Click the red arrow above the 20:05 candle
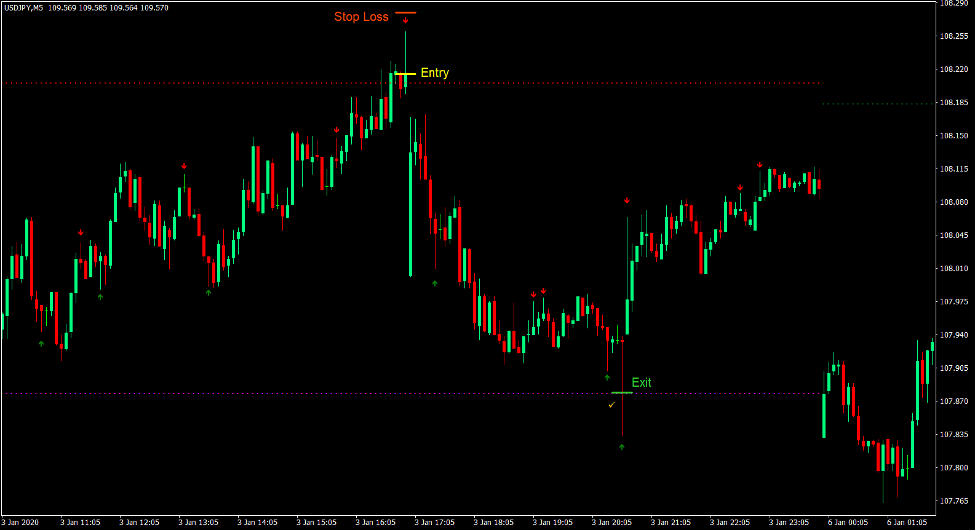Image resolution: width=977 pixels, height=531 pixels. 627,201
